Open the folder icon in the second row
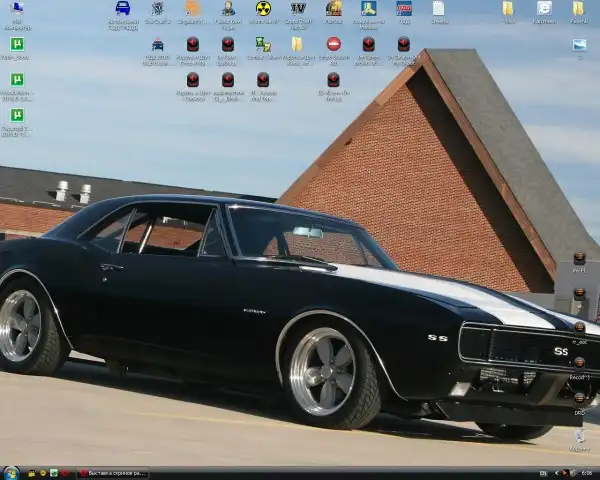The image size is (600, 480). pos(297,45)
